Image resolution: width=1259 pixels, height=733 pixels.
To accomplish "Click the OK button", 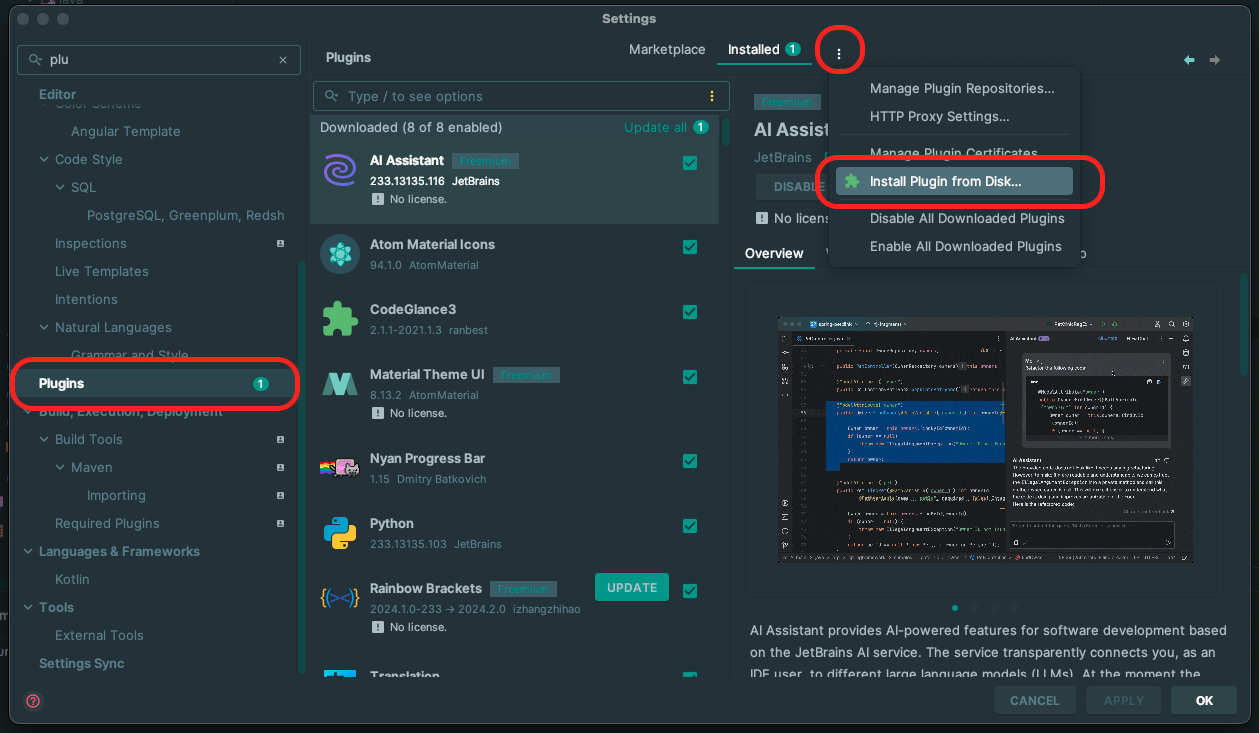I will click(x=1204, y=700).
